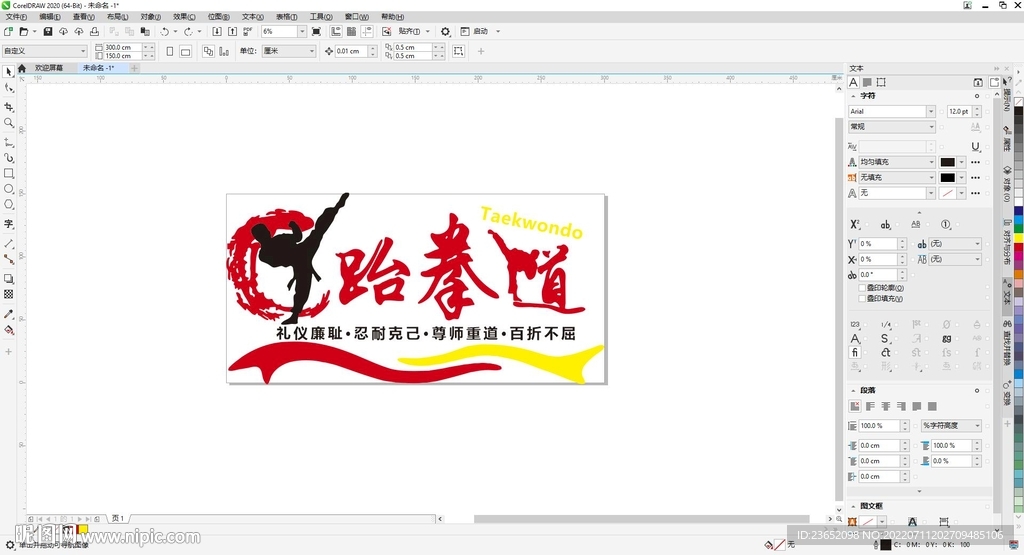Switch to 欢迎屏幕 tab
1024x555 pixels.
pyautogui.click(x=49, y=68)
